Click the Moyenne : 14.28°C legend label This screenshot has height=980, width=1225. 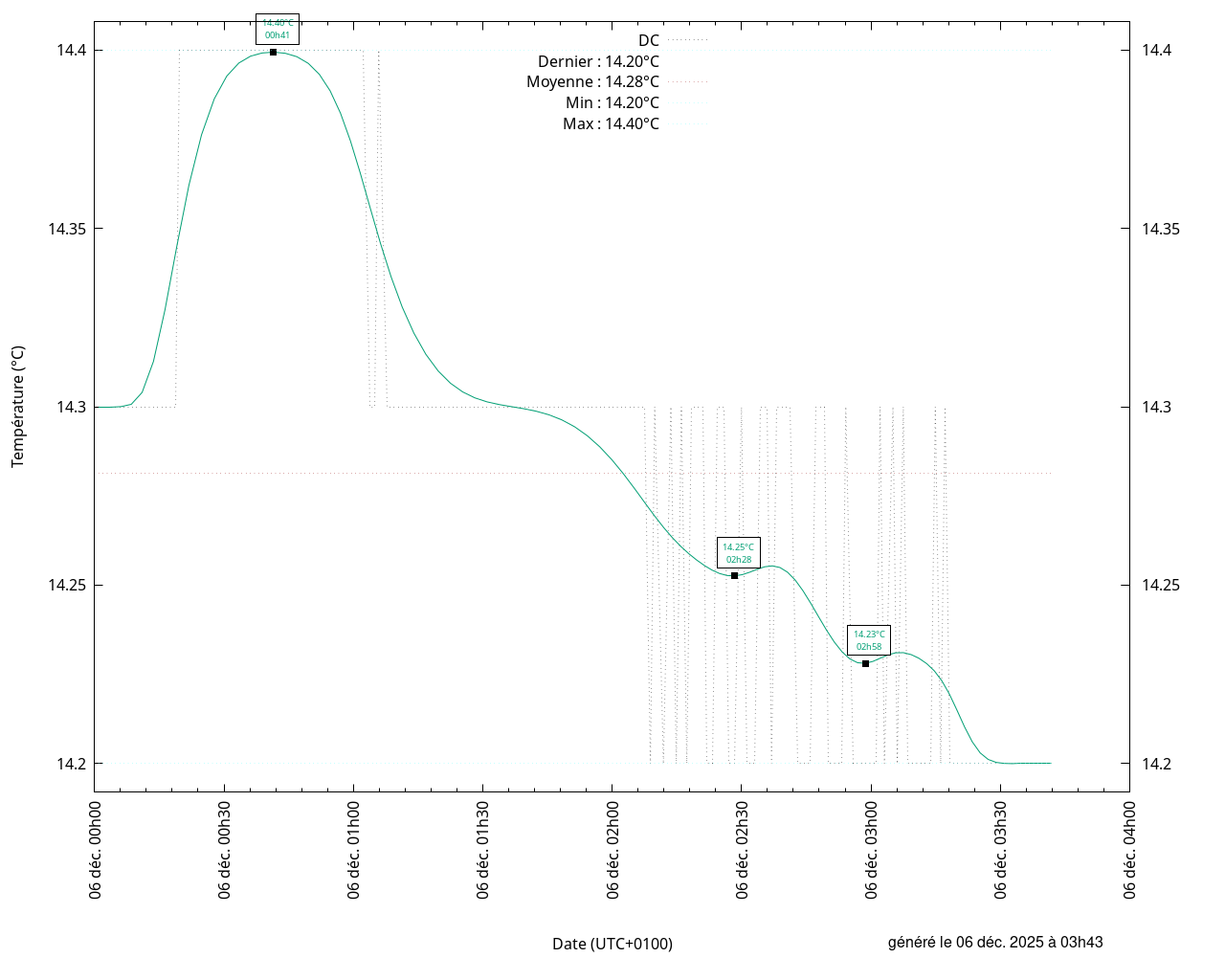(592, 82)
